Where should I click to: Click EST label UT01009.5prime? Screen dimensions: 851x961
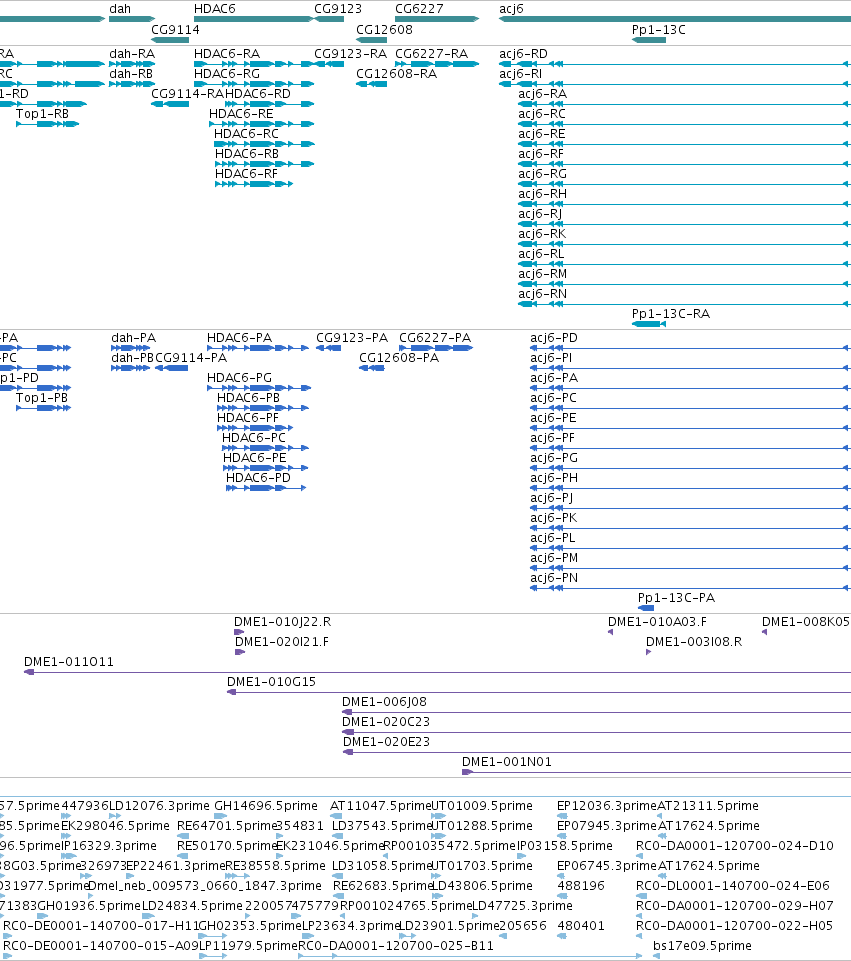(x=482, y=805)
